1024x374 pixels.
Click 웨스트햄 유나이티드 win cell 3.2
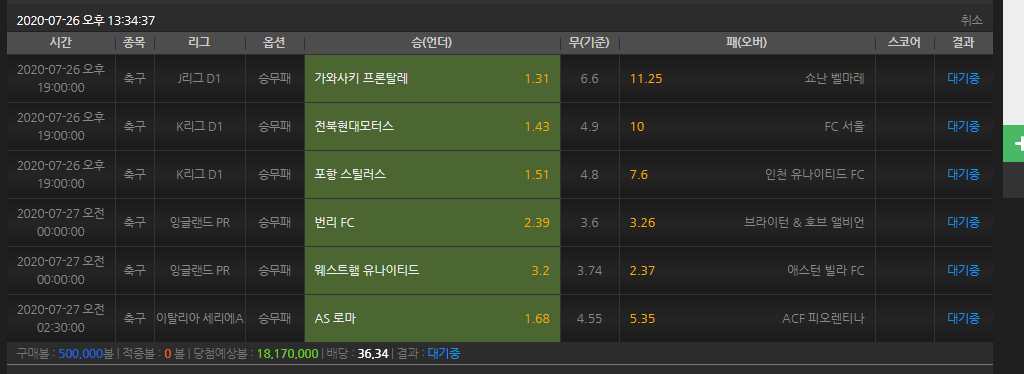[432, 270]
